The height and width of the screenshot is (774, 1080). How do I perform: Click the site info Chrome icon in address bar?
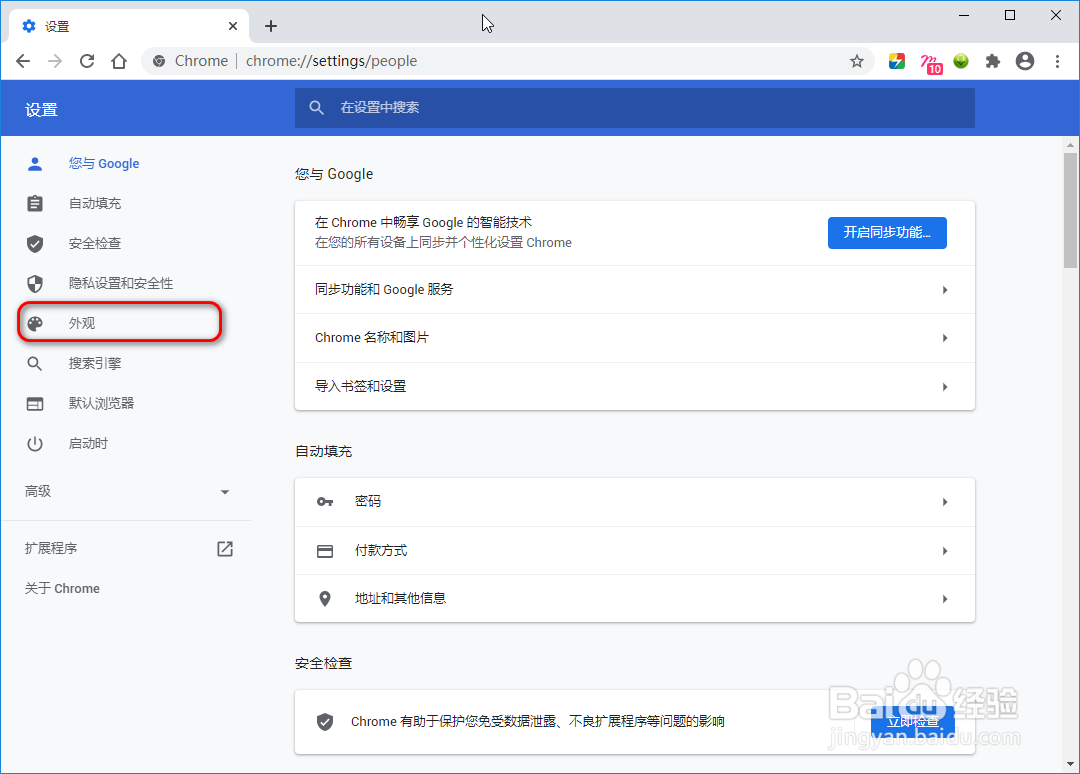(x=159, y=61)
